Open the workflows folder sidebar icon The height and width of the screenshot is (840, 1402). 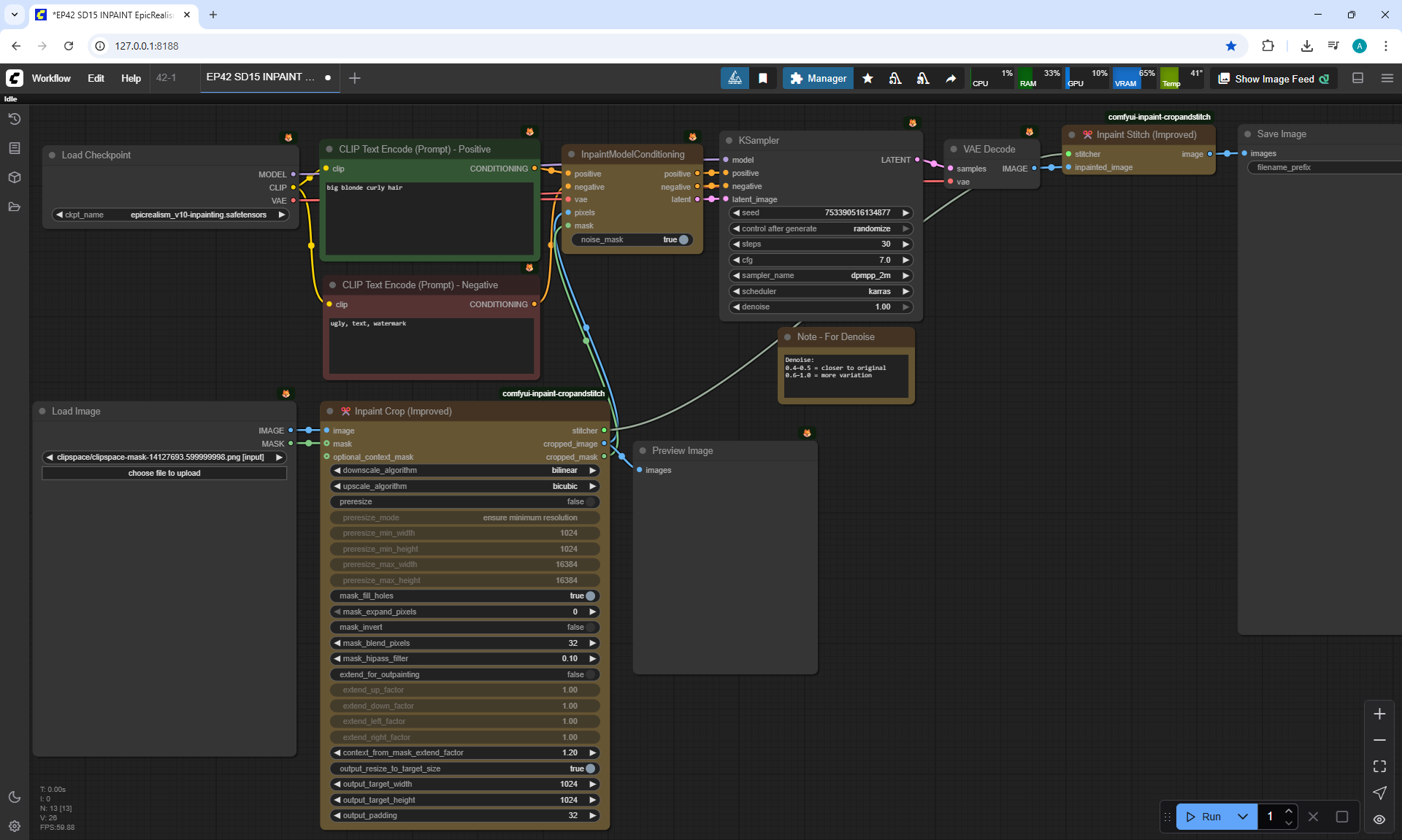[15, 207]
